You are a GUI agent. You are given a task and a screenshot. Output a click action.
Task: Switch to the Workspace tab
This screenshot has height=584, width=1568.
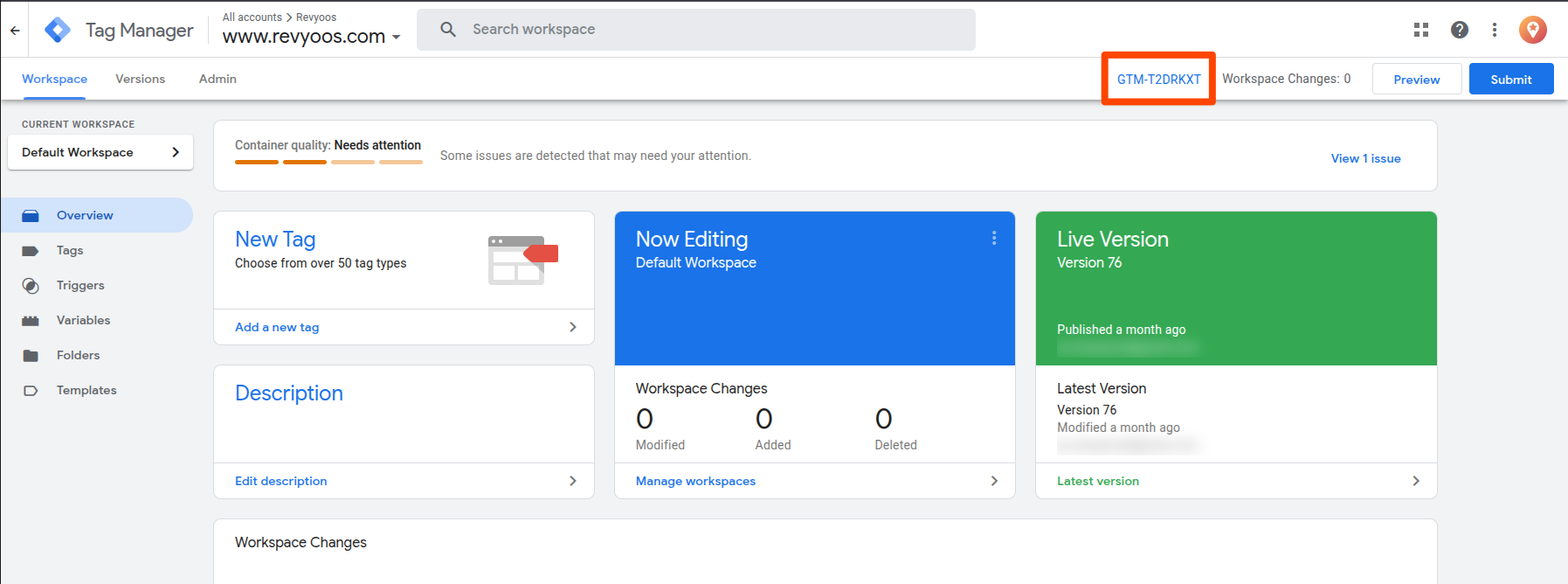pyautogui.click(x=54, y=79)
